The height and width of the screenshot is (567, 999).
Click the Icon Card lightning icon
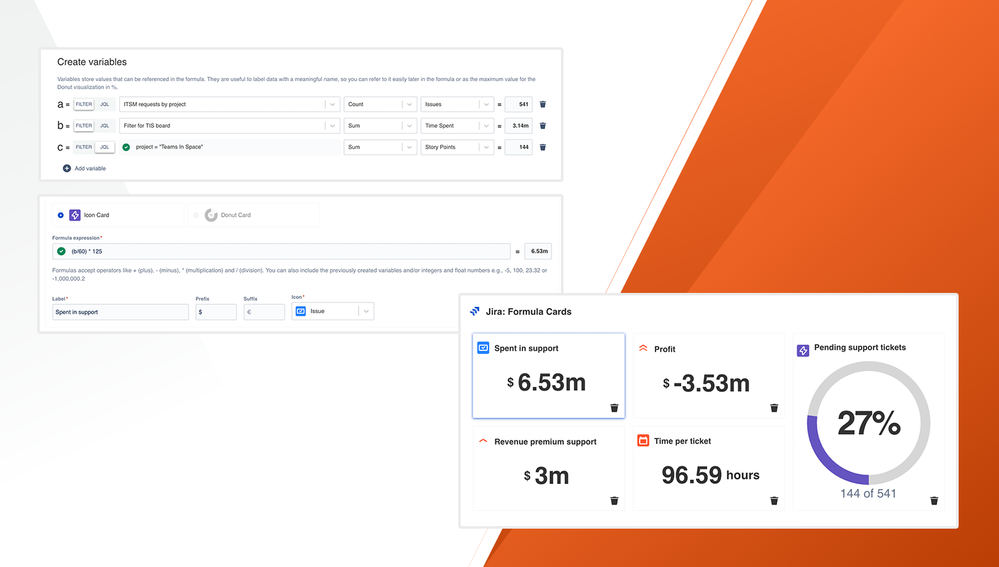75,215
